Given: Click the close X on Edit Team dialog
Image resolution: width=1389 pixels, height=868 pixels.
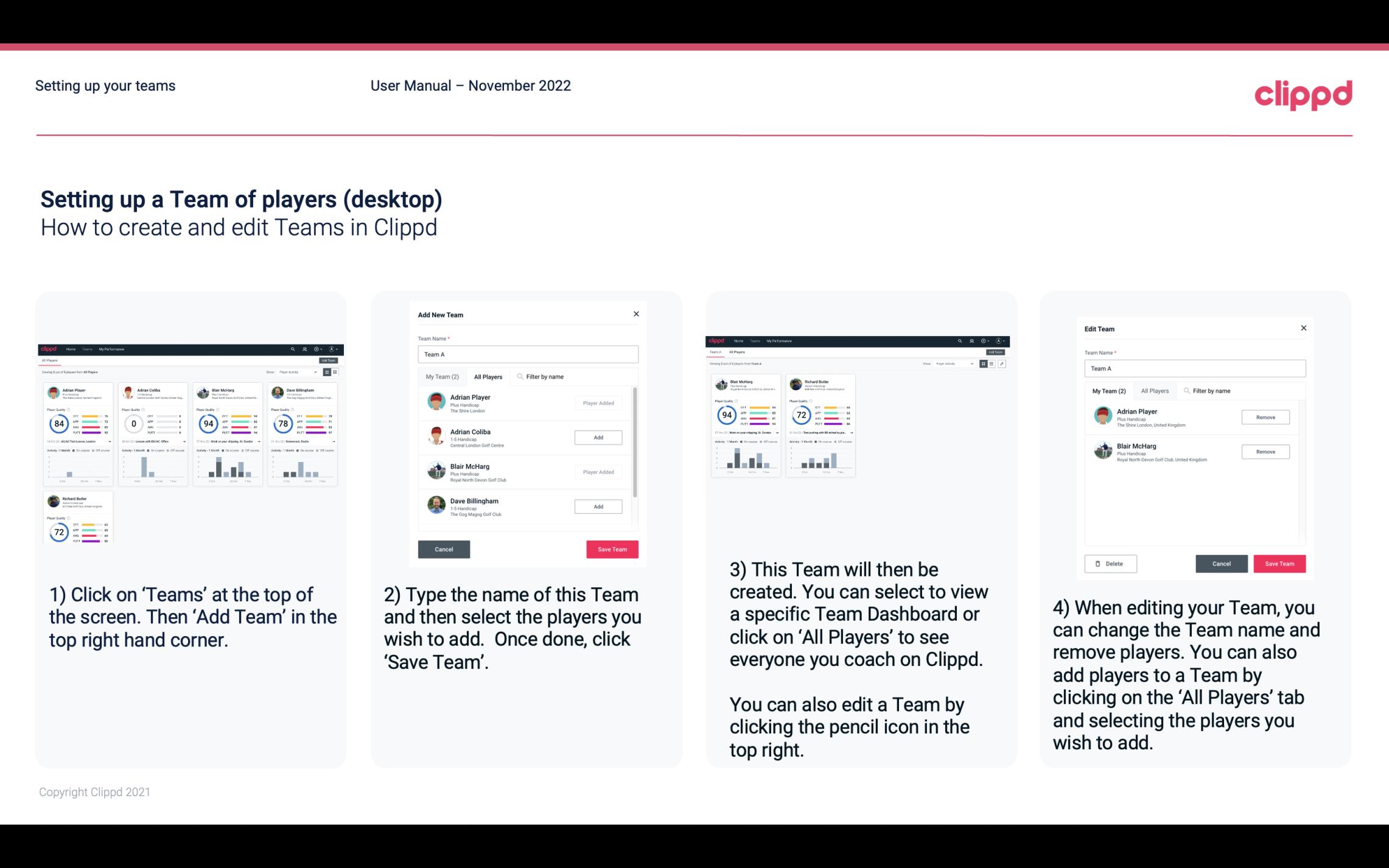Looking at the screenshot, I should (x=1303, y=329).
